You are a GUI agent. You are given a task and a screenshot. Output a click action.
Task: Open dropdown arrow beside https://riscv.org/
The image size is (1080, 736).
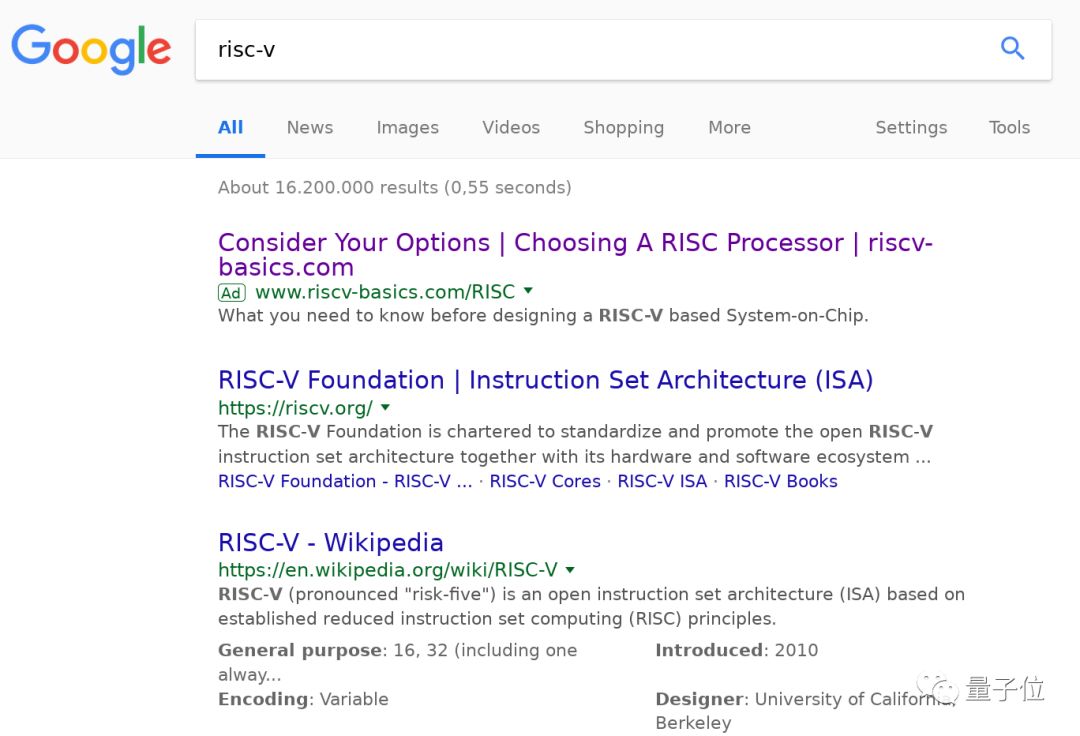(385, 407)
